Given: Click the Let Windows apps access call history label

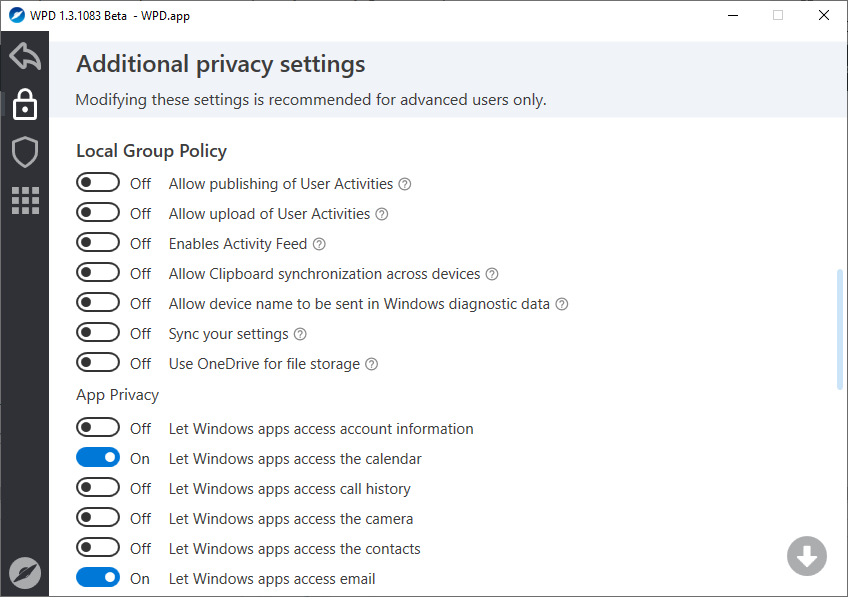Looking at the screenshot, I should pos(289,489).
